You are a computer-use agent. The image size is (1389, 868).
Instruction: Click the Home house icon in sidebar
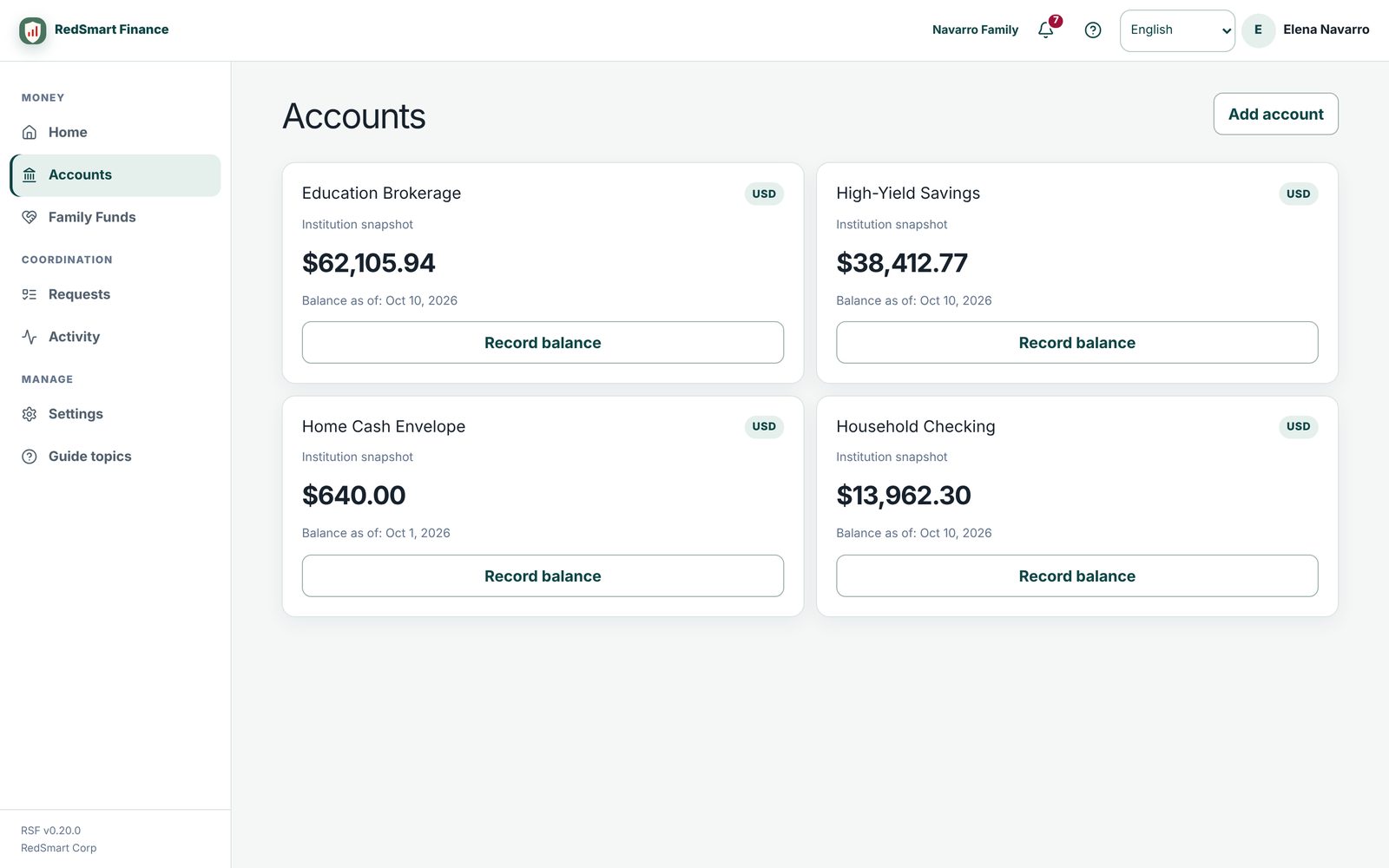click(x=30, y=132)
